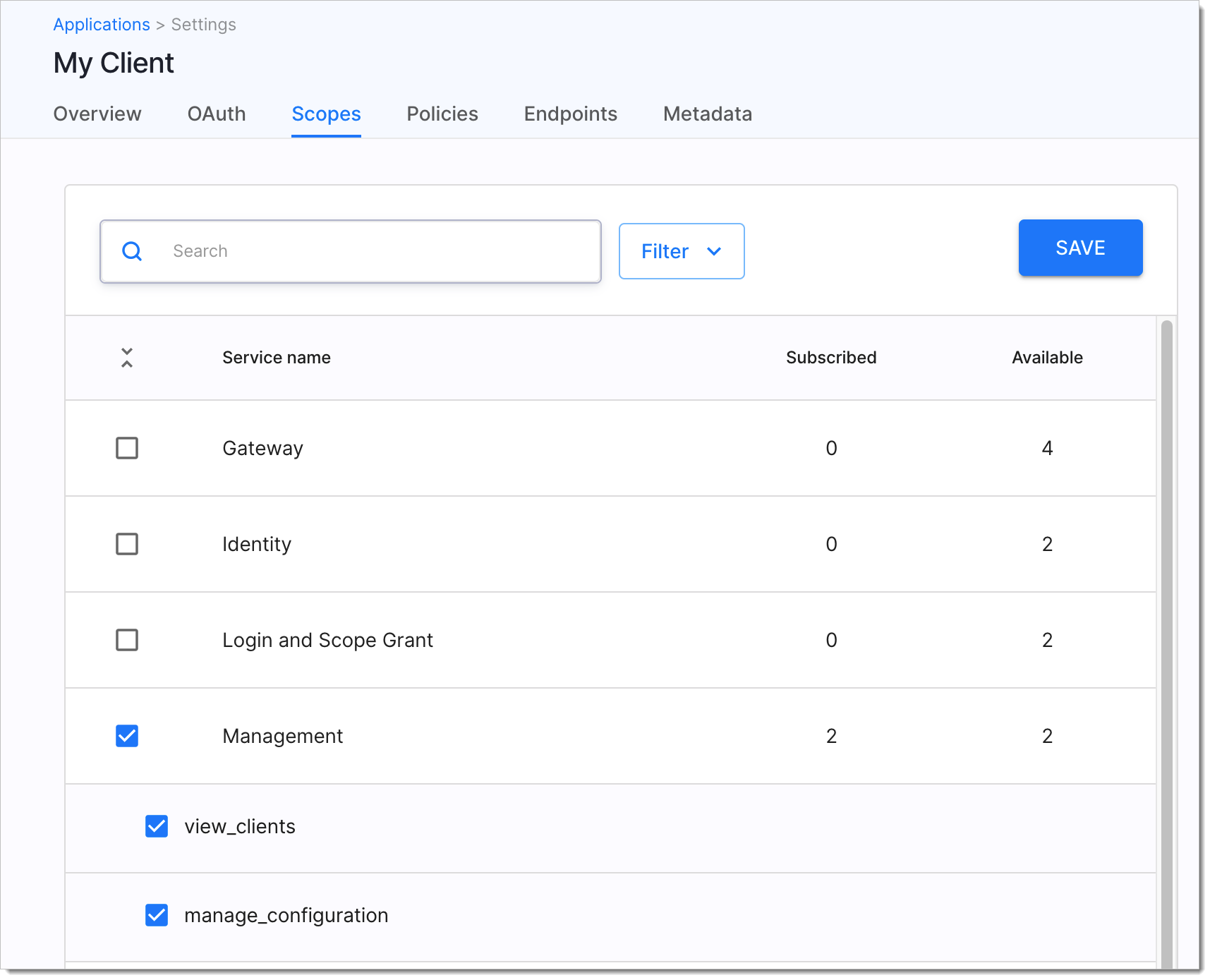Click the Subscribed column header
1210x980 pixels.
pyautogui.click(x=831, y=358)
